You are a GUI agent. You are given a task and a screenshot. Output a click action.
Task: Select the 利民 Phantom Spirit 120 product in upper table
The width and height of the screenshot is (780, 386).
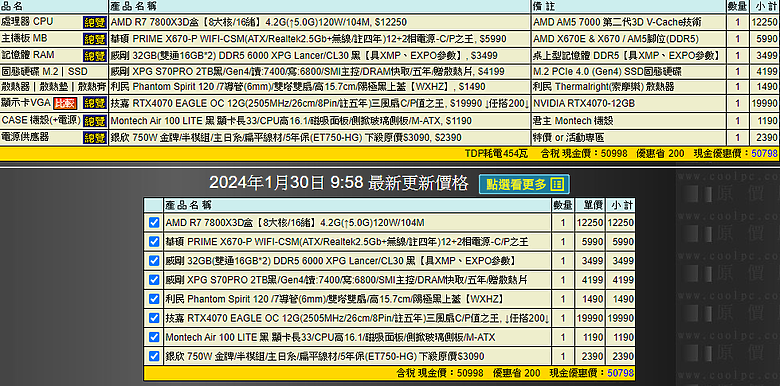click(x=298, y=87)
